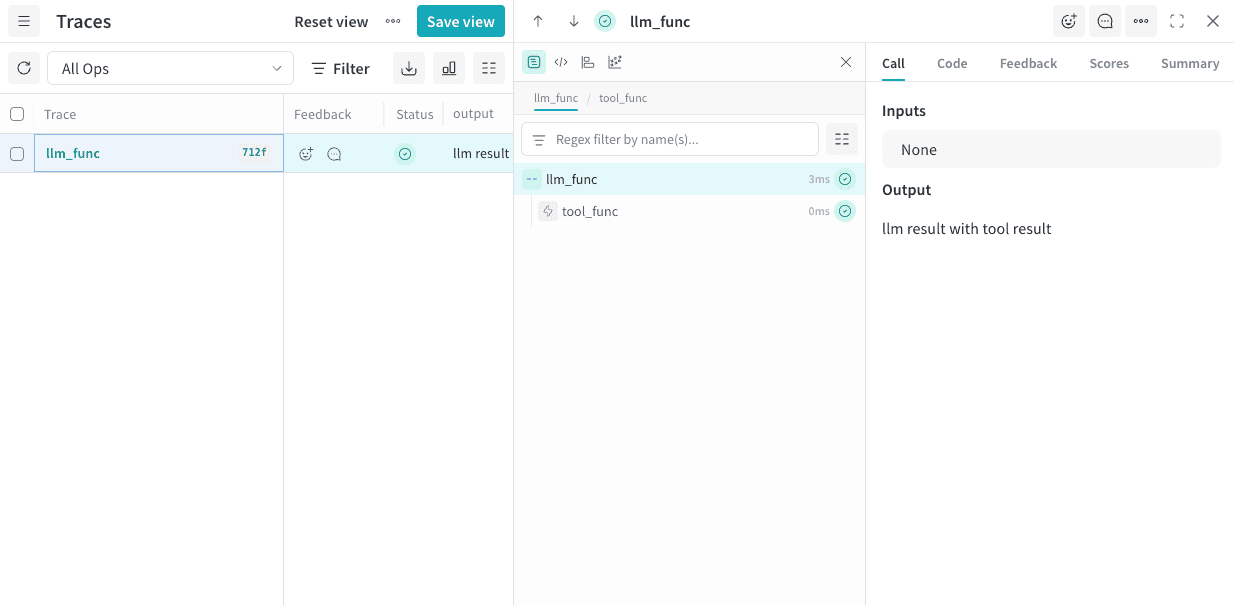This screenshot has height=605, width=1234.
Task: Open the three-dot menu beside Reset view
Action: [x=393, y=21]
